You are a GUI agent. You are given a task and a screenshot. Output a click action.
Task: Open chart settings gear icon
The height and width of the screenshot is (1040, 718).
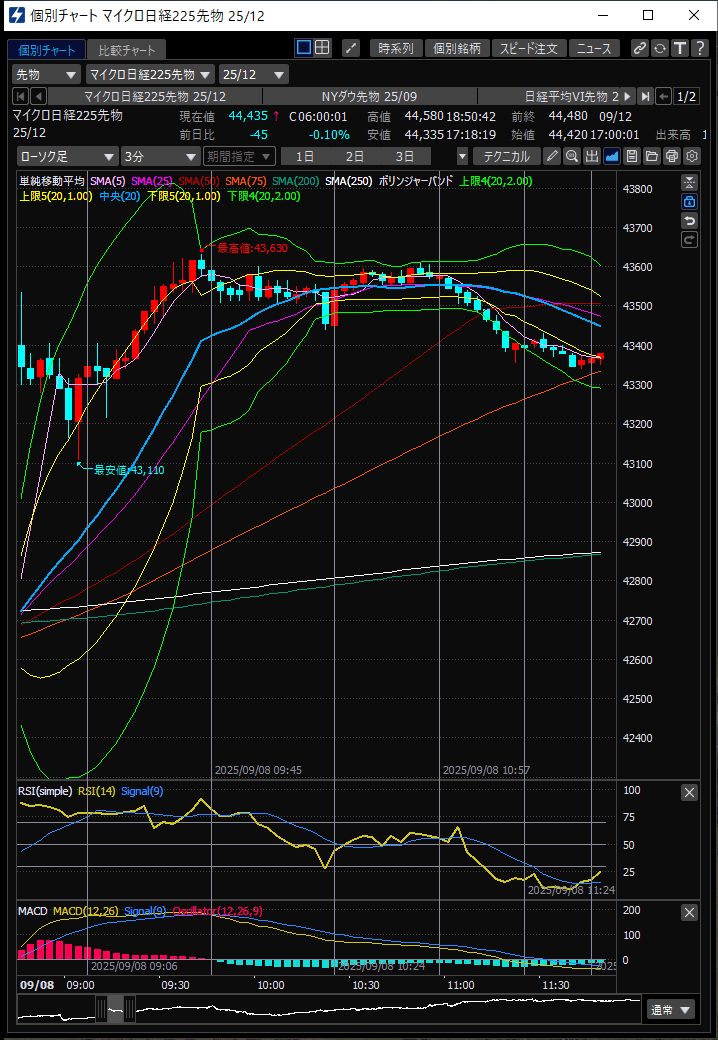click(x=692, y=157)
